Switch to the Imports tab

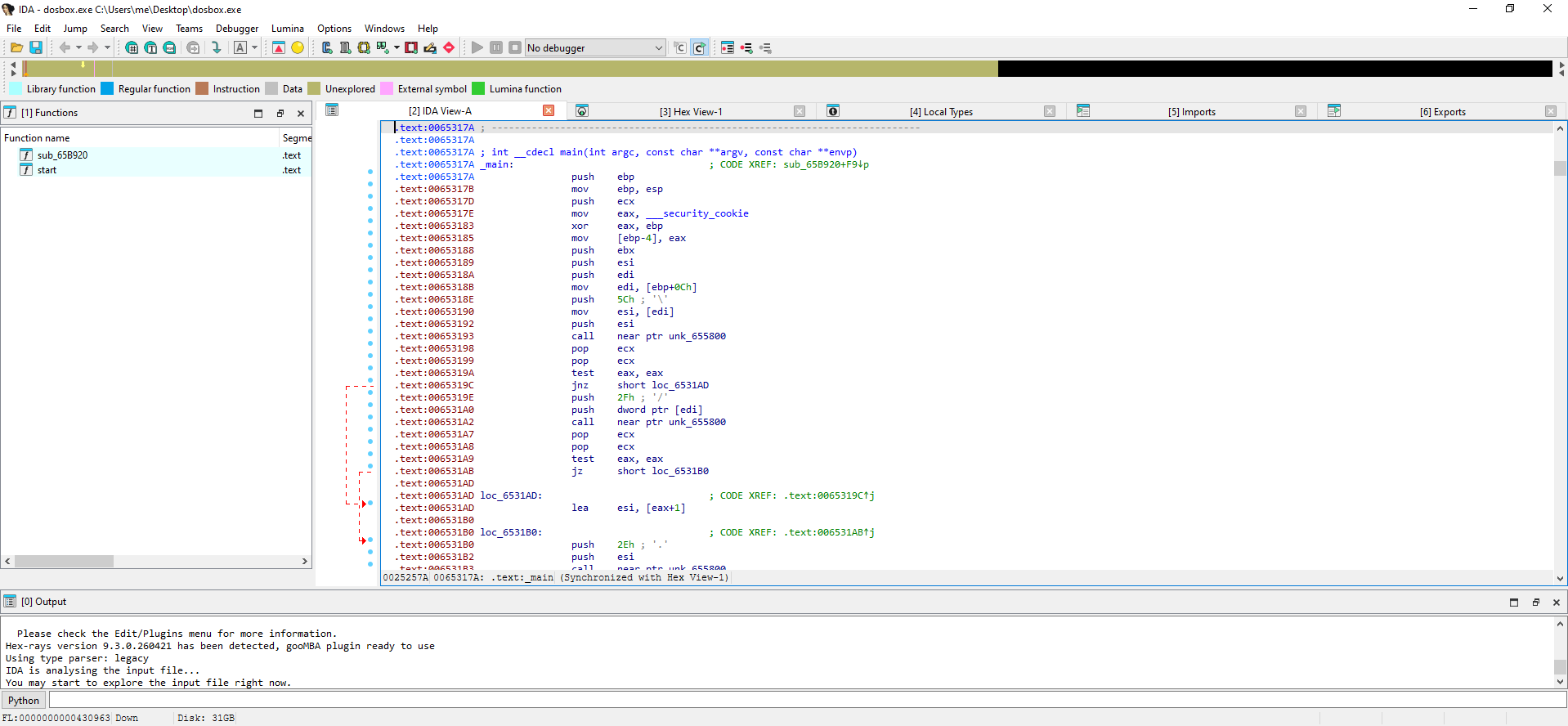pos(1191,111)
